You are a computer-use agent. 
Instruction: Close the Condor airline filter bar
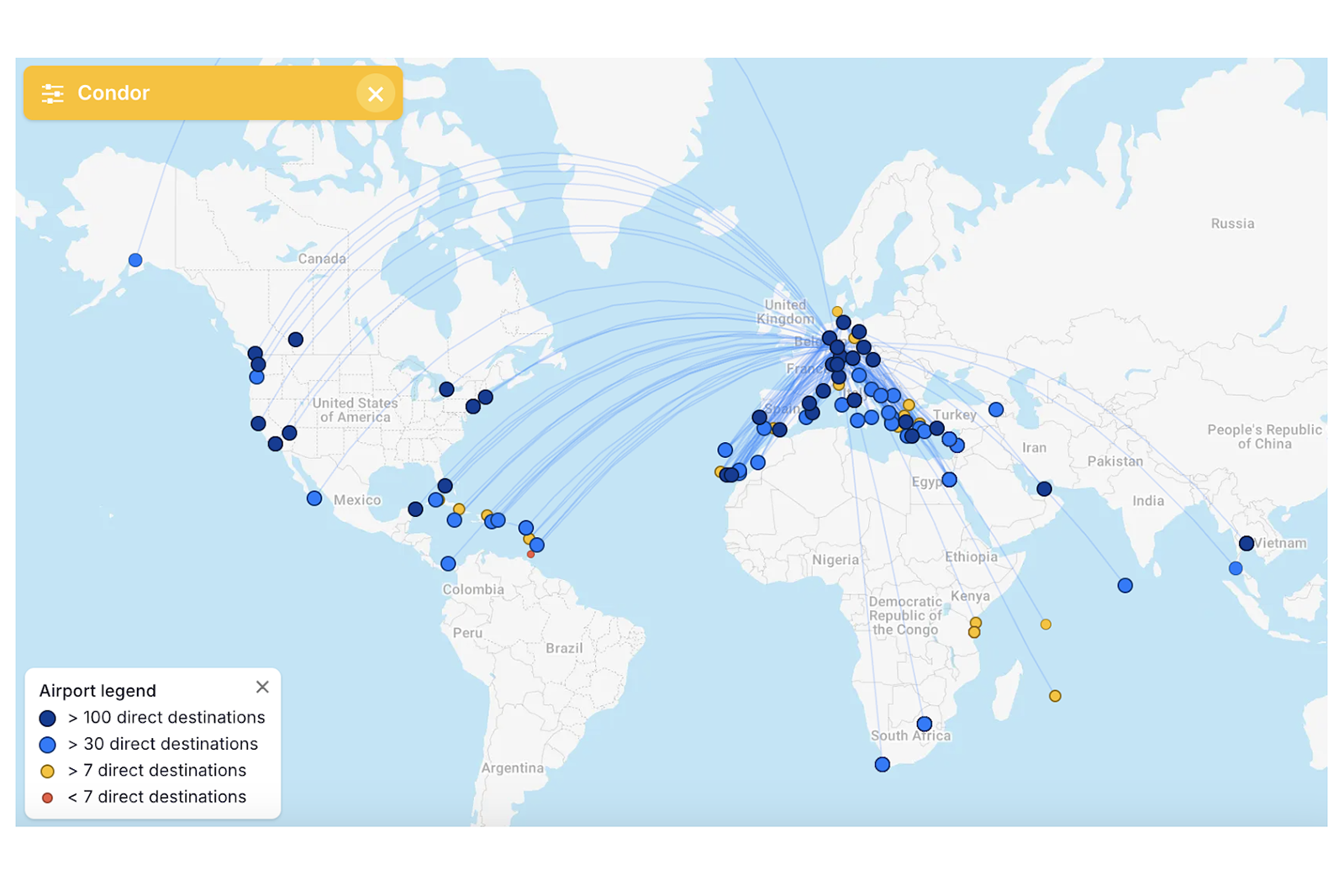375,93
